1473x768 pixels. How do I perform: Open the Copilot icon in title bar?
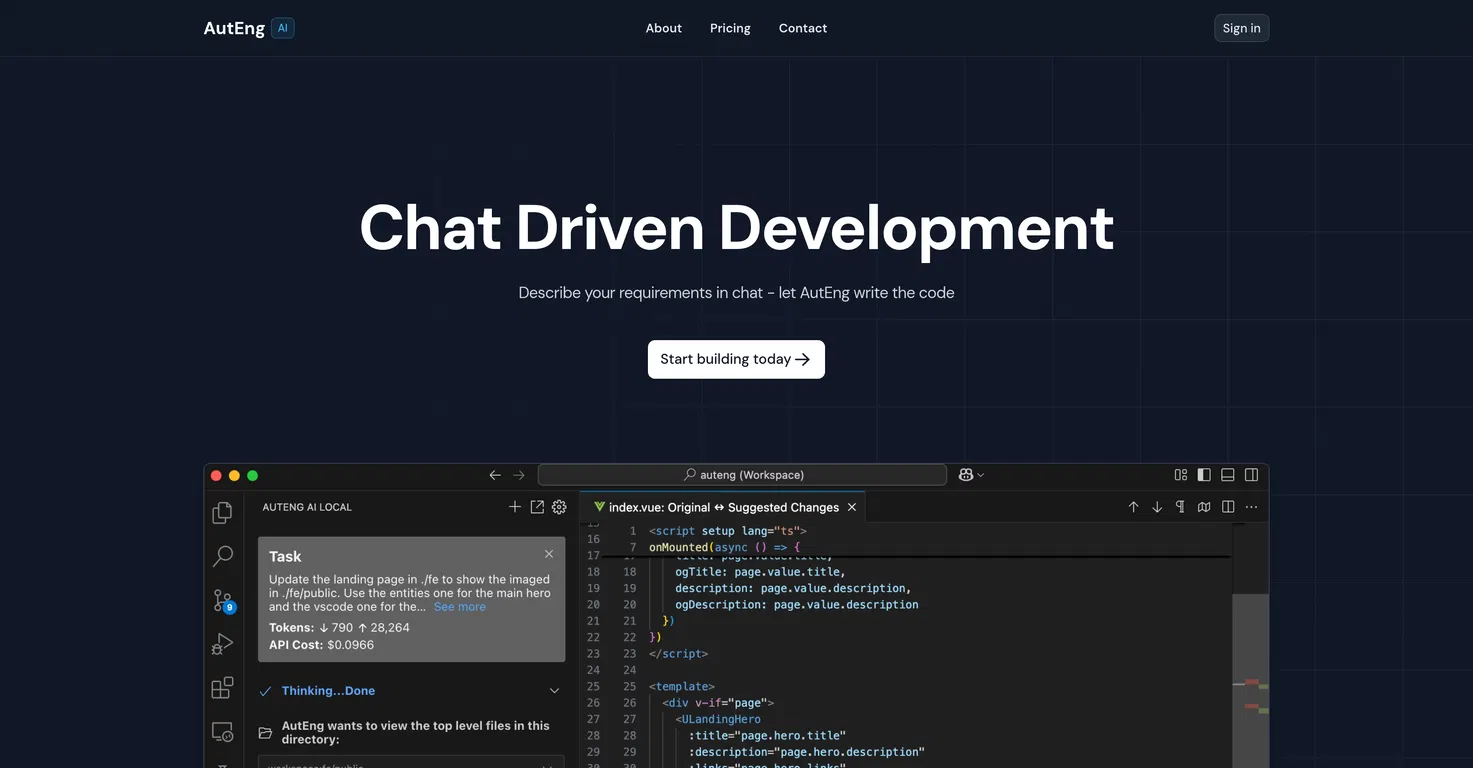pyautogui.click(x=966, y=475)
